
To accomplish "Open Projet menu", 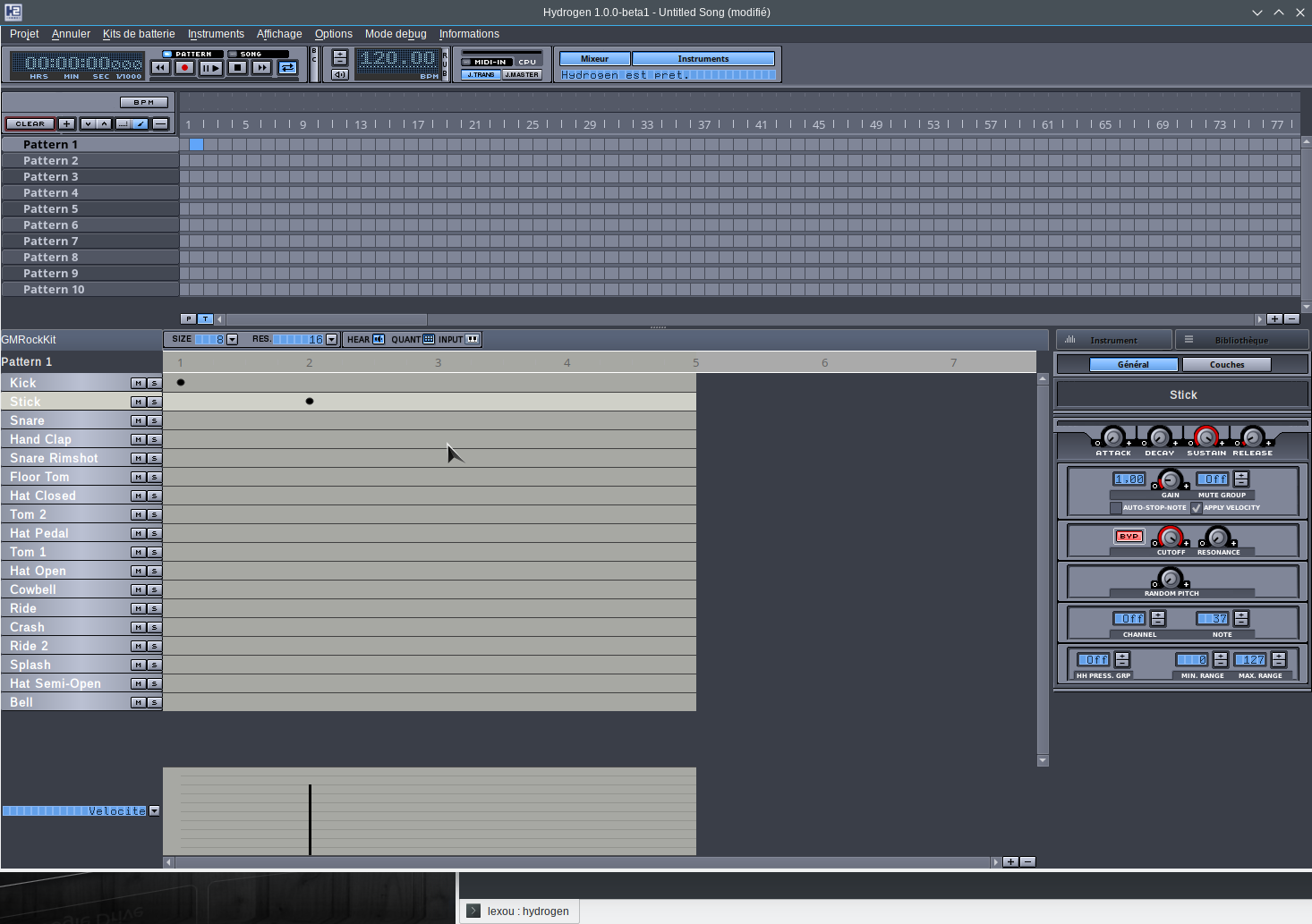I will 24,34.
